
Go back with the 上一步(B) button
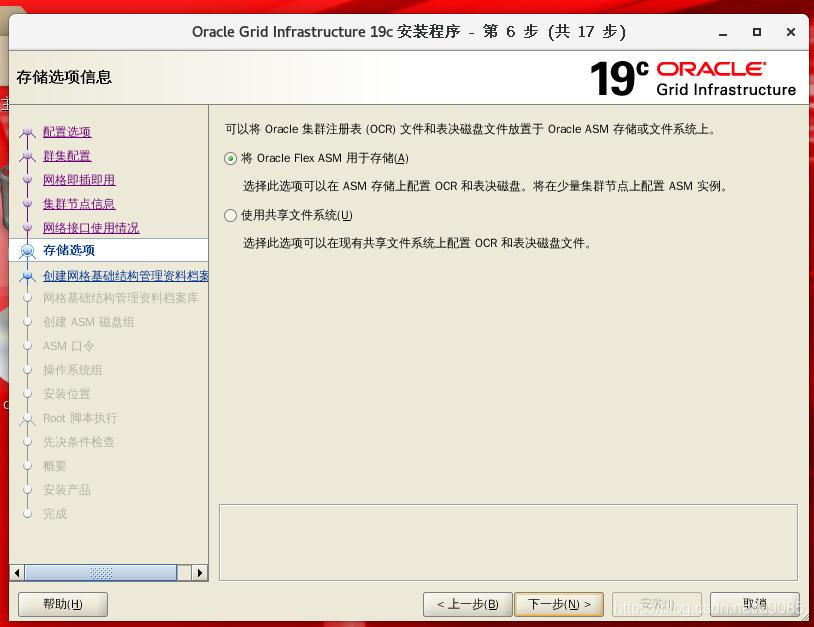point(468,604)
